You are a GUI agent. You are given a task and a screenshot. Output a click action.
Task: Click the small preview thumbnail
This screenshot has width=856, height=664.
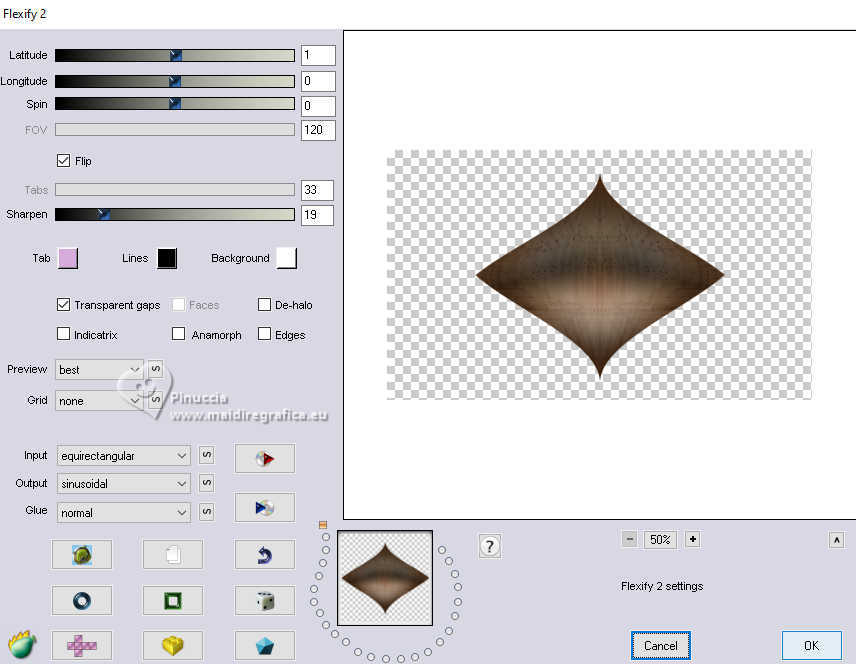[385, 578]
